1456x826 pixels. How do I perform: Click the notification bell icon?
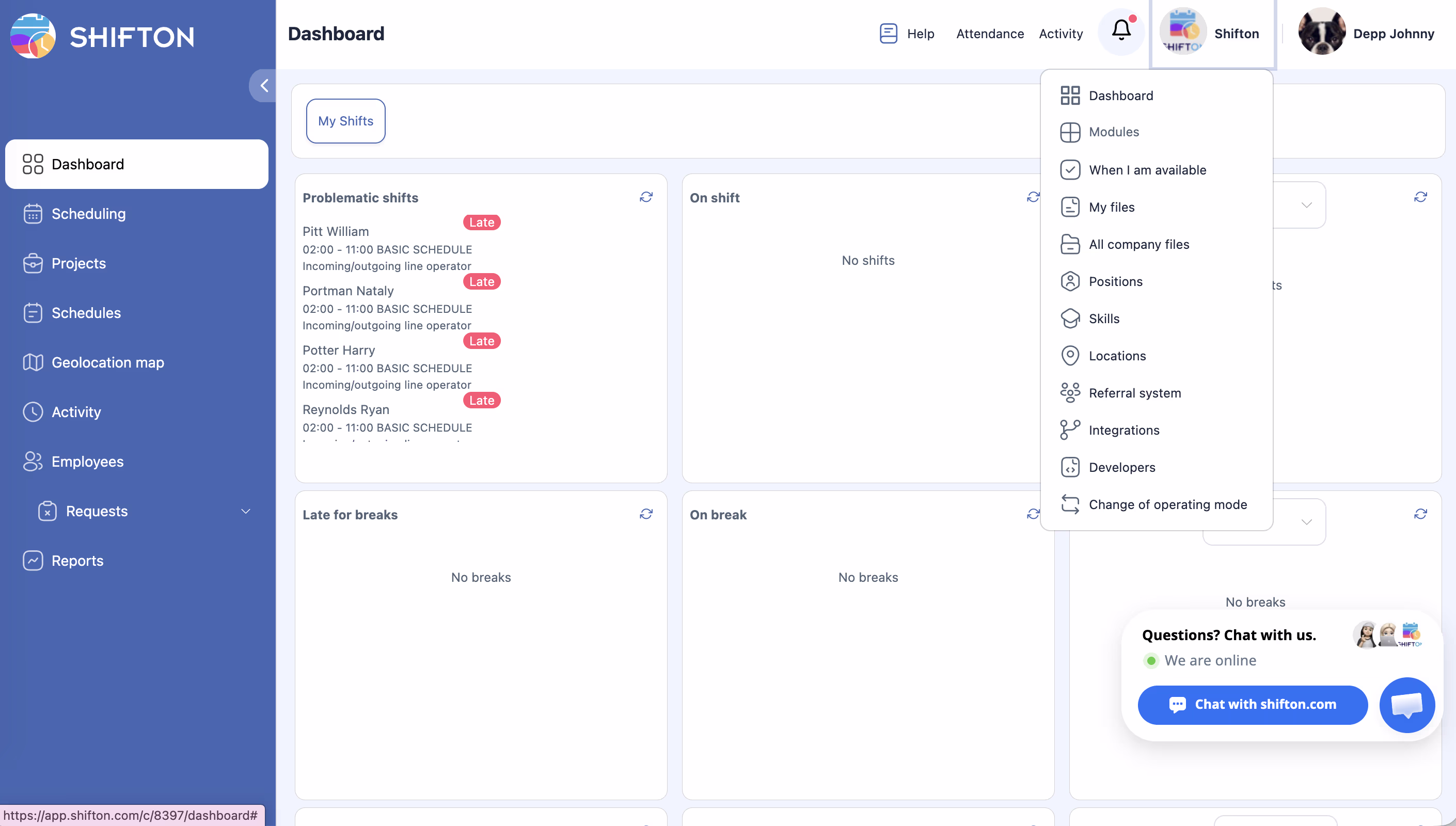[x=1121, y=31]
